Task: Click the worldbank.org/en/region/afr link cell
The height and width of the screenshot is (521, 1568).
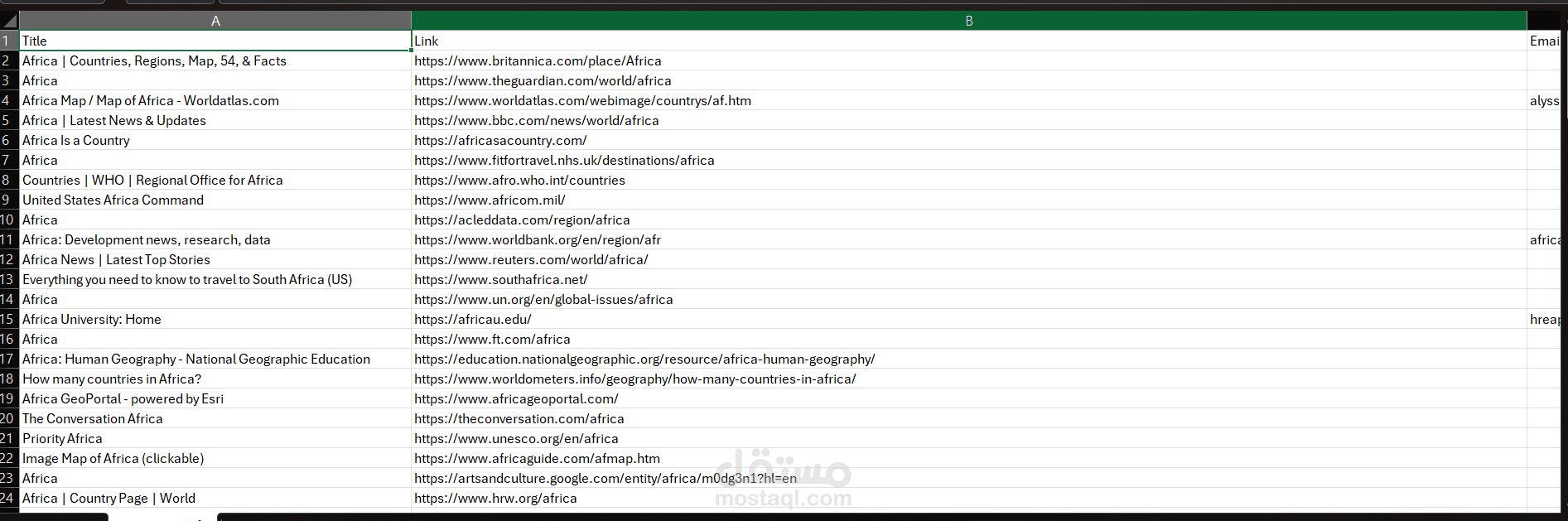Action: (x=969, y=239)
